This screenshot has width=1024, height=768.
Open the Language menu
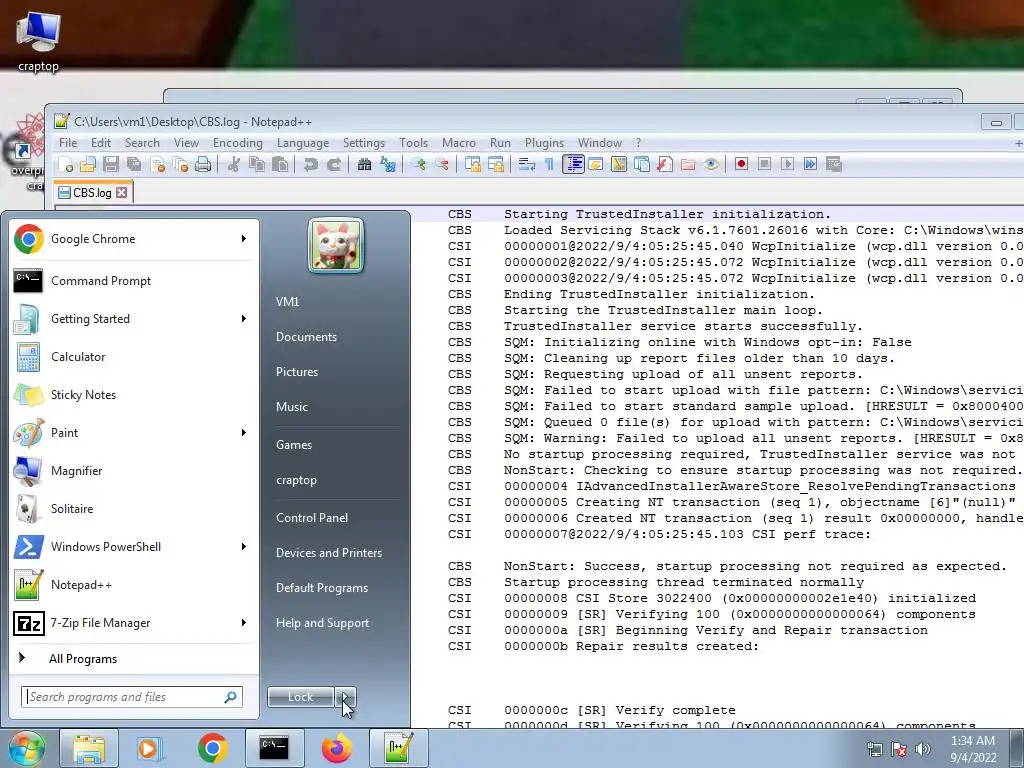[303, 143]
